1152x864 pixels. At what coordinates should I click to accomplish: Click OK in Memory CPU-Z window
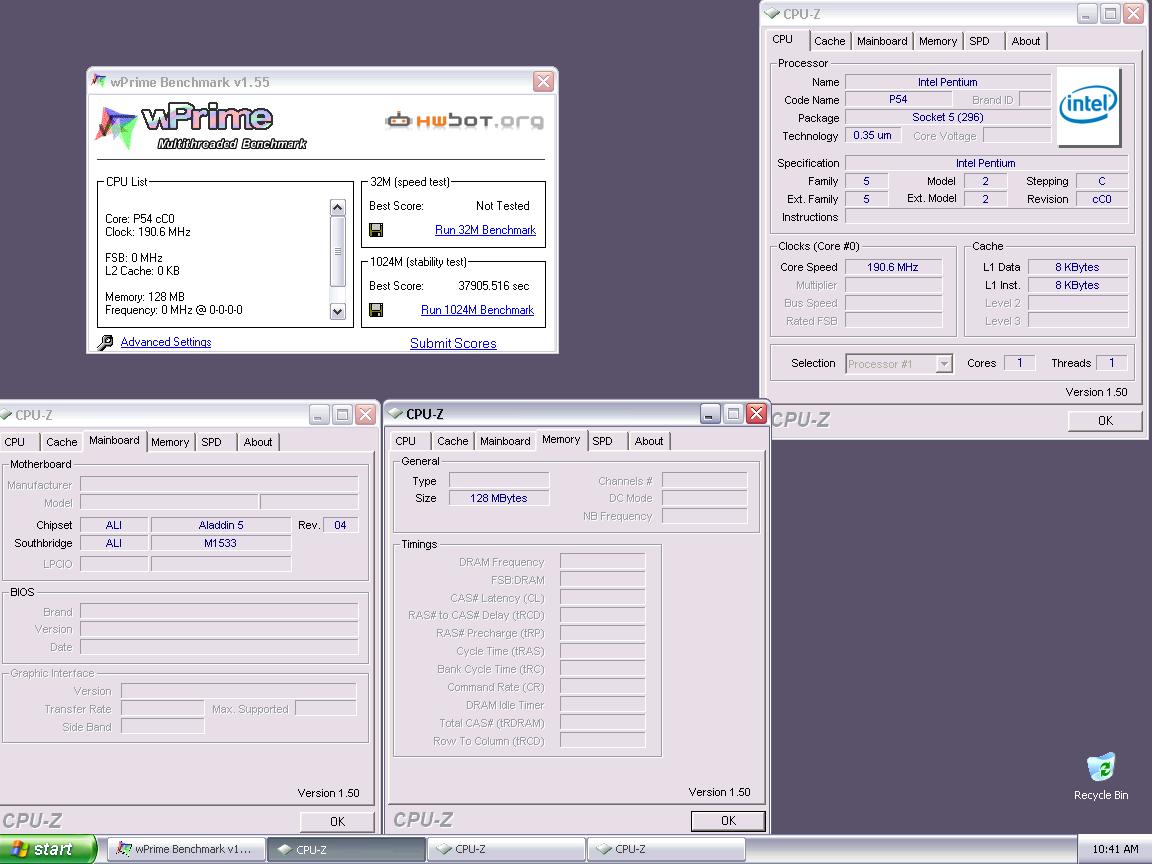click(728, 821)
